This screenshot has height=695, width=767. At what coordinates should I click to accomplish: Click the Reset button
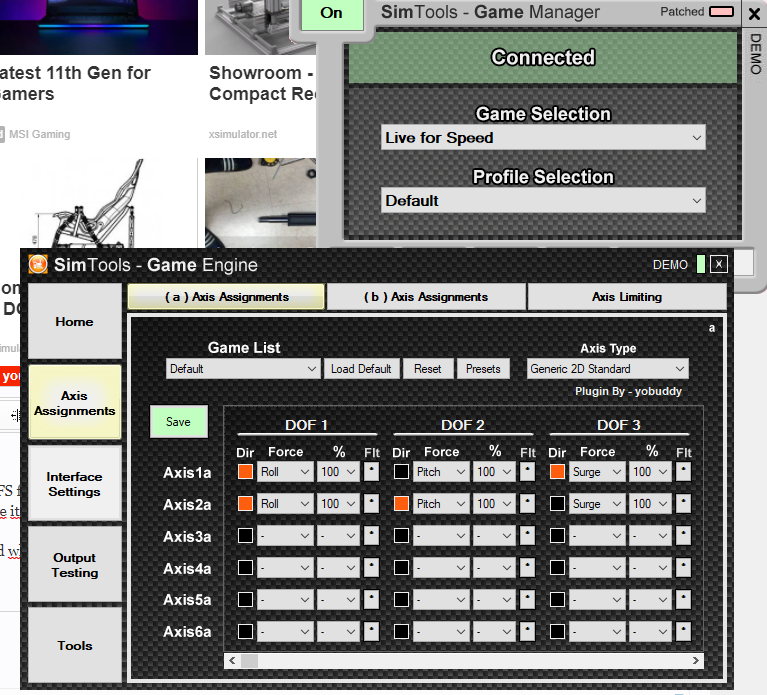pyautogui.click(x=427, y=369)
